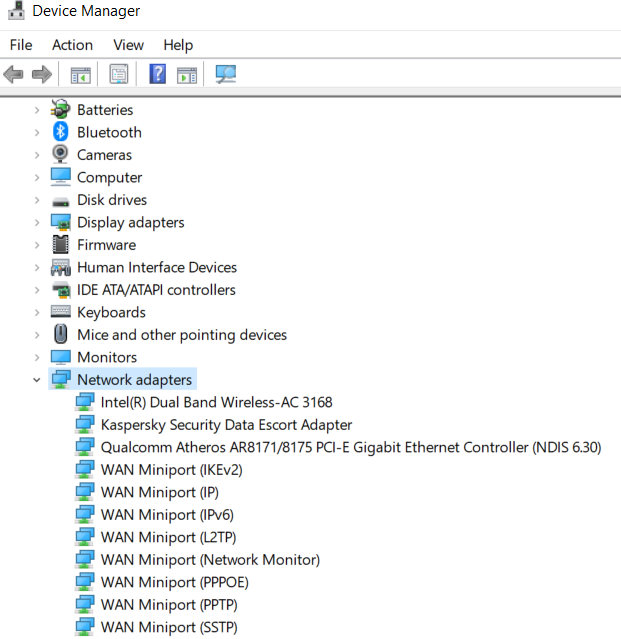This screenshot has height=639, width=621.
Task: Select the Disk drives label
Action: click(112, 200)
